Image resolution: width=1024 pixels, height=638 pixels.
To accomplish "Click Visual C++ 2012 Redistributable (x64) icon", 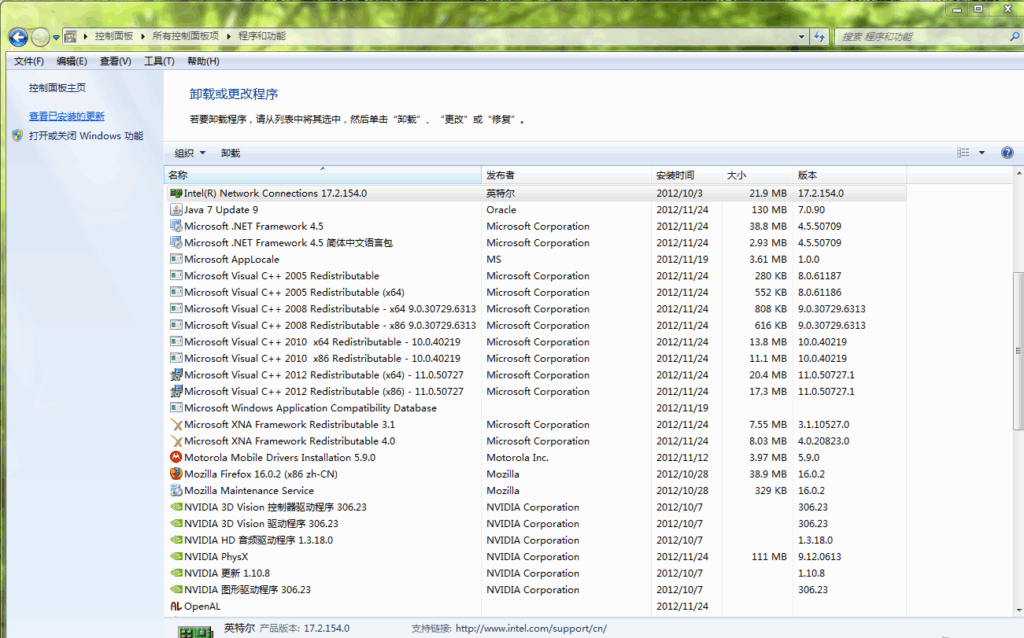I will (176, 375).
